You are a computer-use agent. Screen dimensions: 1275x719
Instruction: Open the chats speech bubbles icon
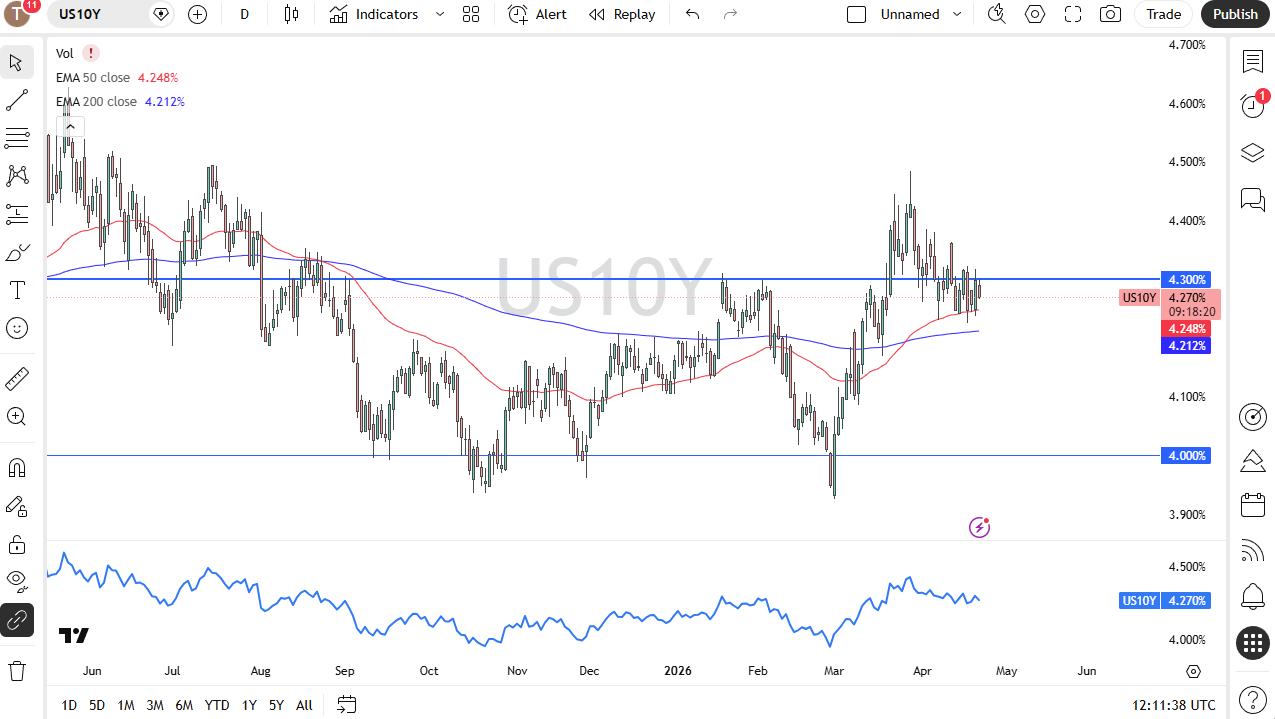[x=1253, y=199]
